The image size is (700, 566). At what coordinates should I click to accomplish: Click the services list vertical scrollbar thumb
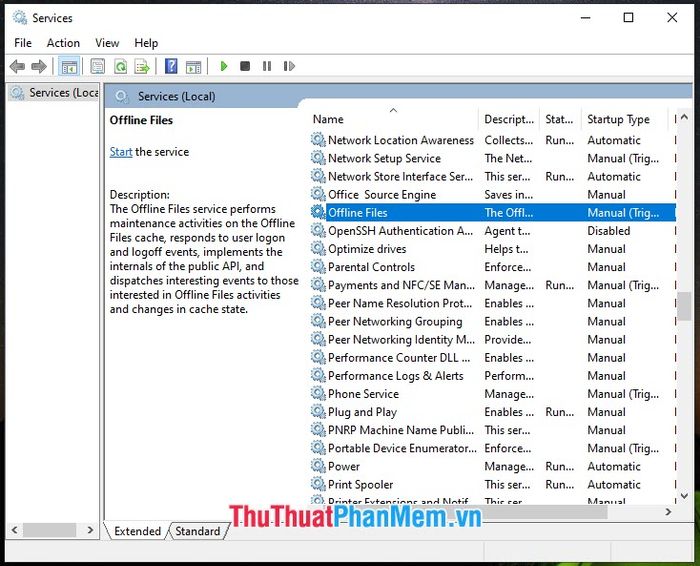click(x=684, y=306)
